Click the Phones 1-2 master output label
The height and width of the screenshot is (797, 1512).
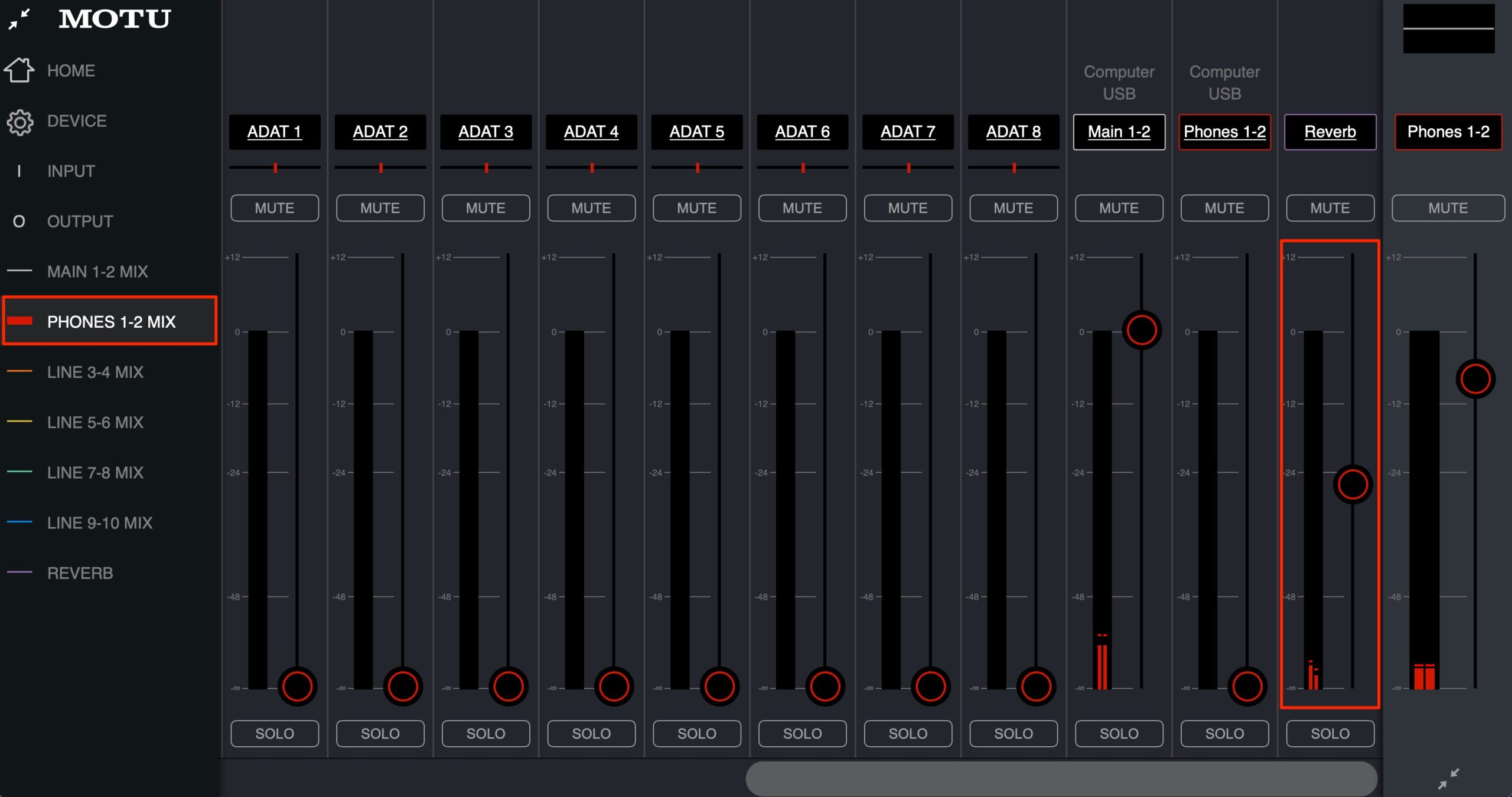(1448, 132)
